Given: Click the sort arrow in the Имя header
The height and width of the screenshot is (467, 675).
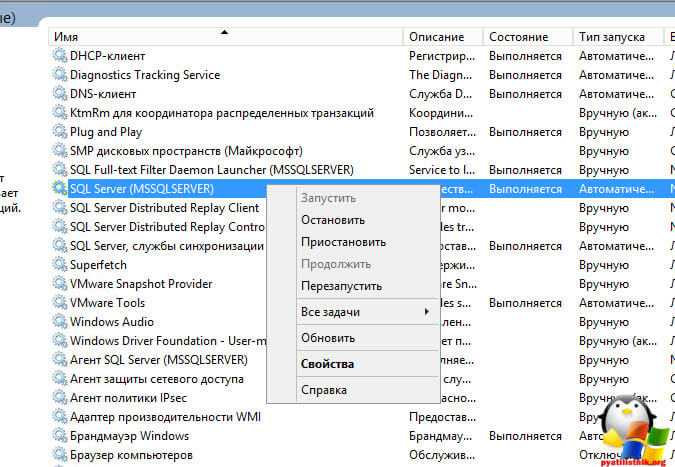Looking at the screenshot, I should tap(224, 32).
